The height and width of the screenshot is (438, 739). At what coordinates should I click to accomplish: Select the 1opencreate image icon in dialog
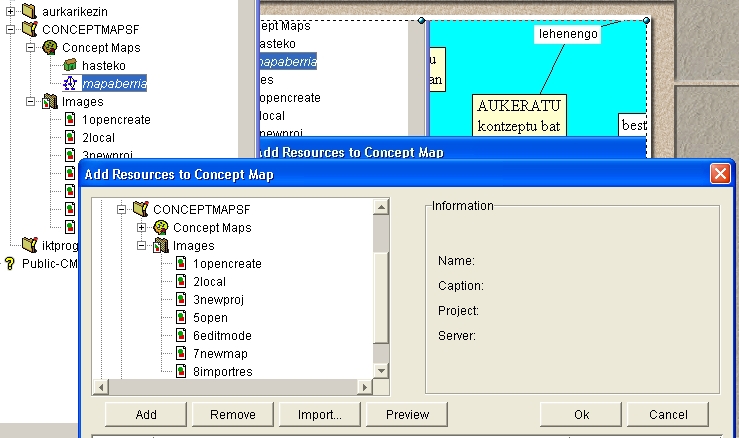coord(181,263)
